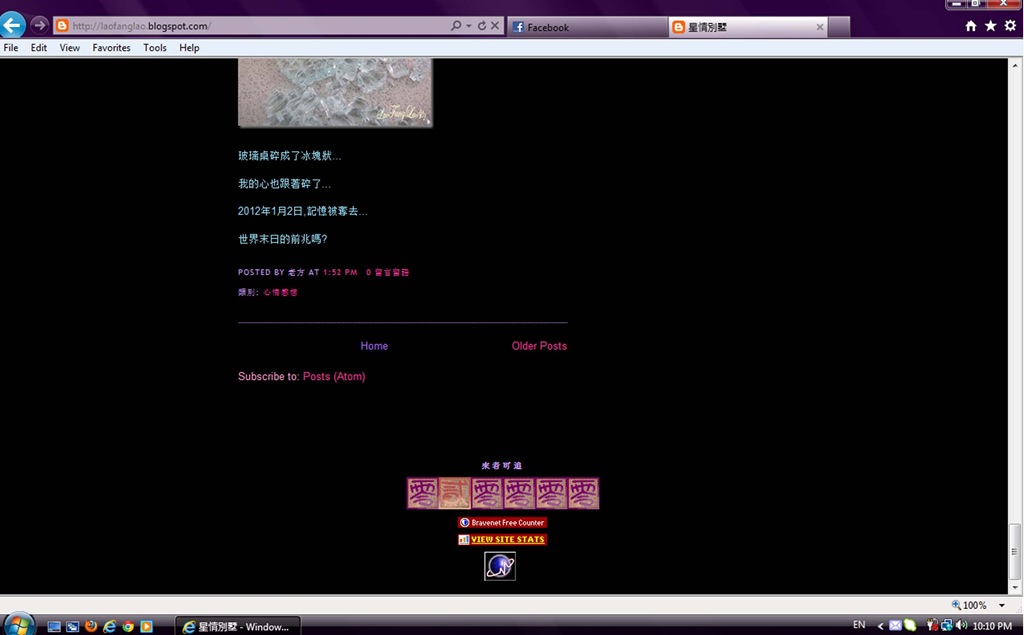Image resolution: width=1024 pixels, height=635 pixels.
Task: Open Favorites via the star icon
Action: coord(991,25)
